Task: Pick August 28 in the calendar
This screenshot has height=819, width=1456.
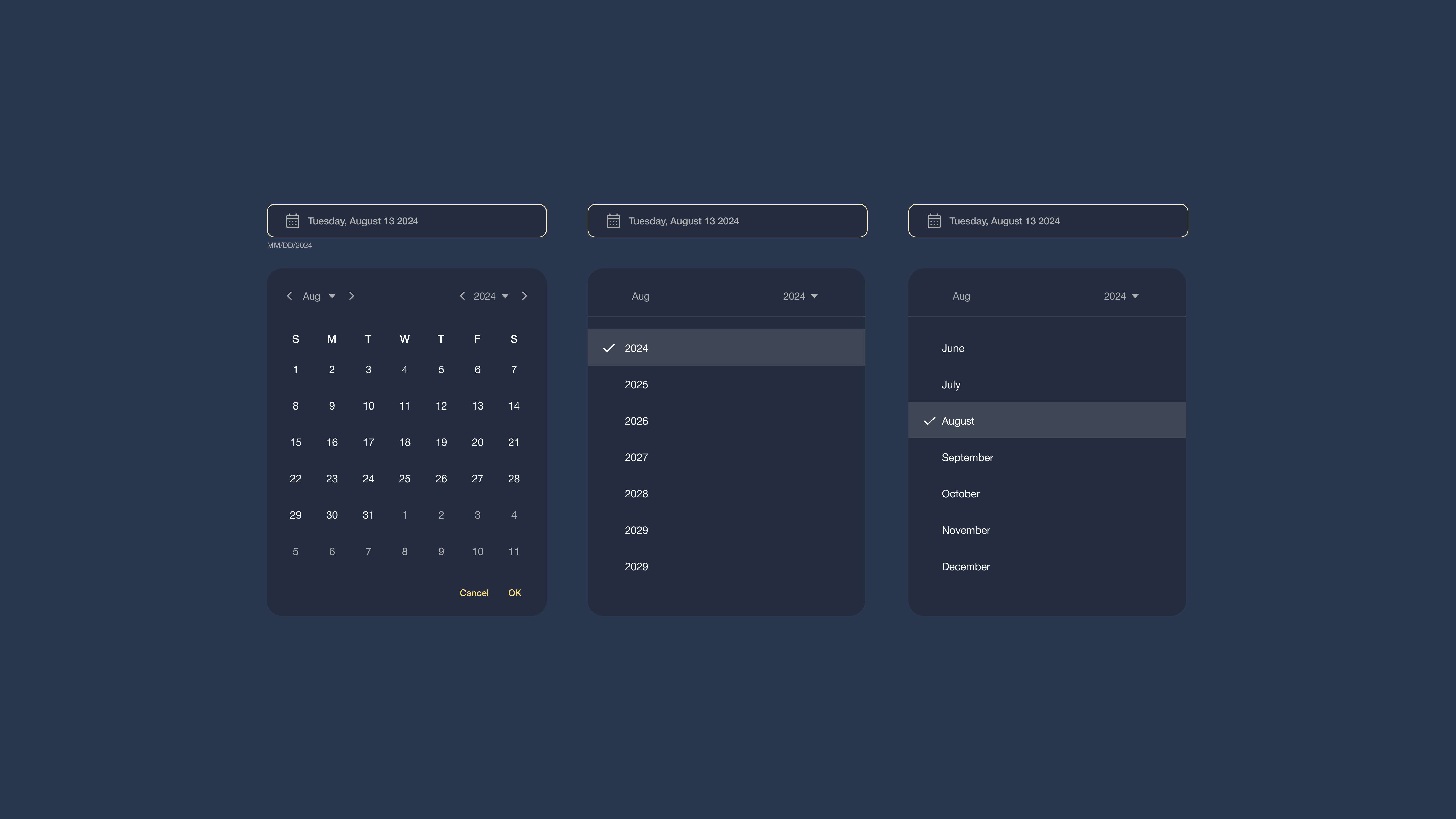Action: [x=514, y=479]
